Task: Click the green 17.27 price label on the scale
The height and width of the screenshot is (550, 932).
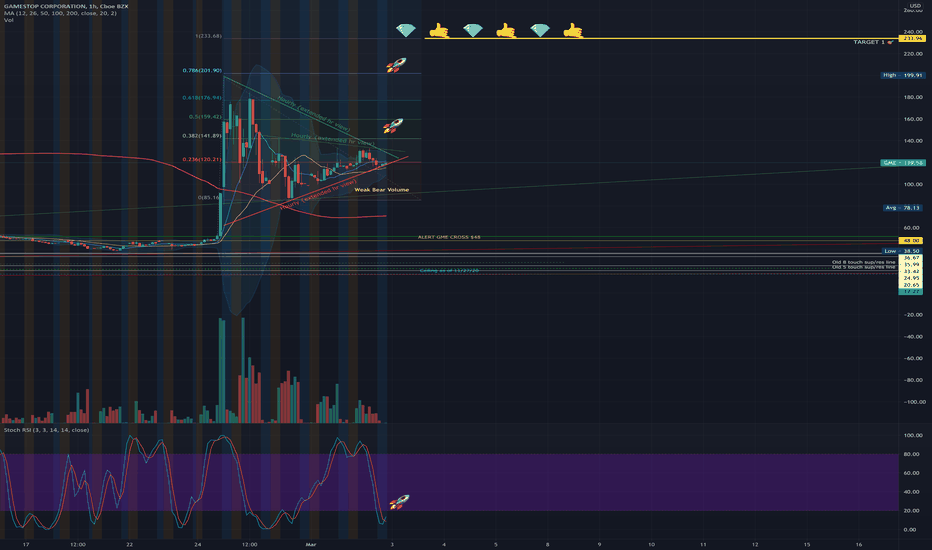Action: click(911, 291)
